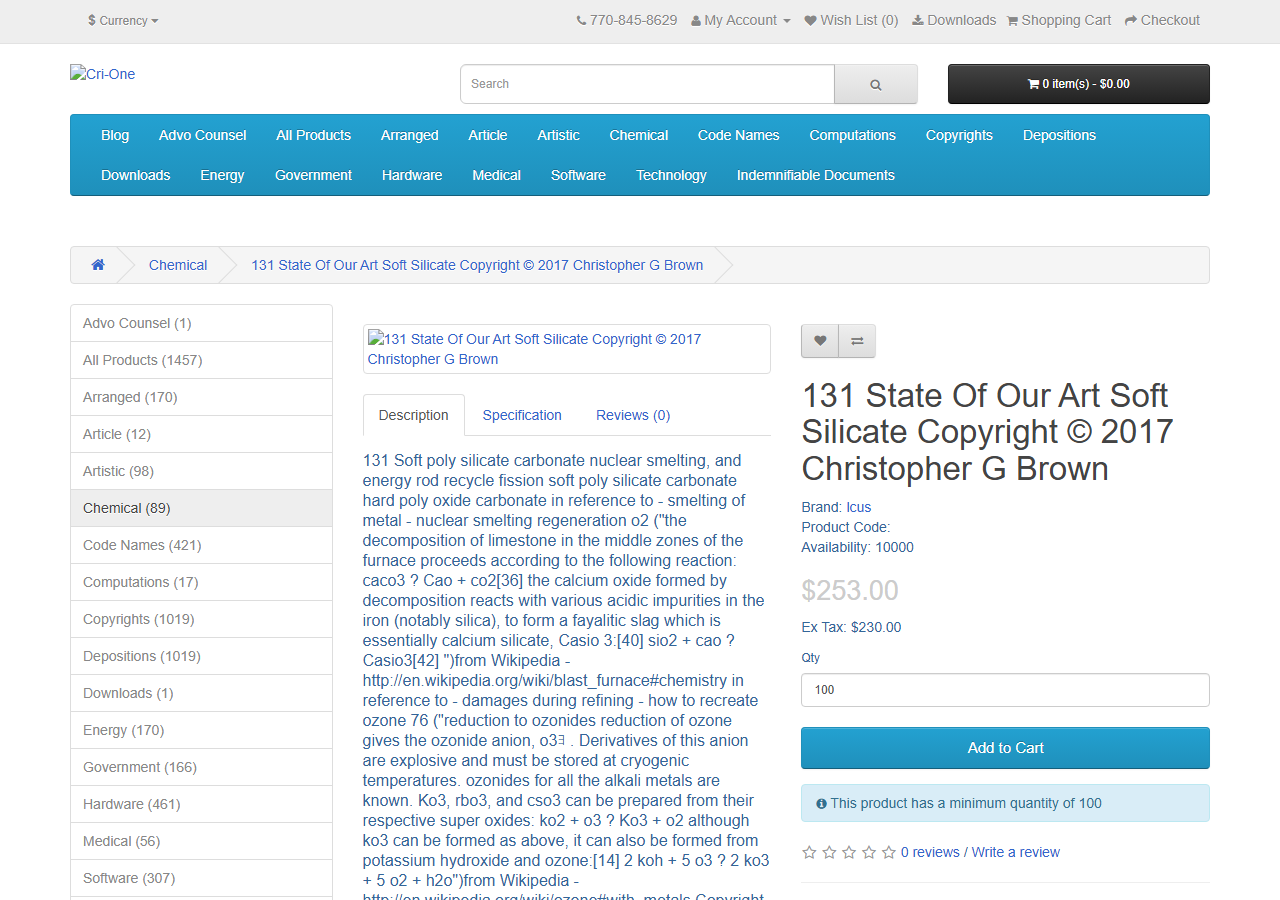Viewport: 1280px width, 900px height.
Task: Select Medical in navigation bar
Action: (497, 175)
